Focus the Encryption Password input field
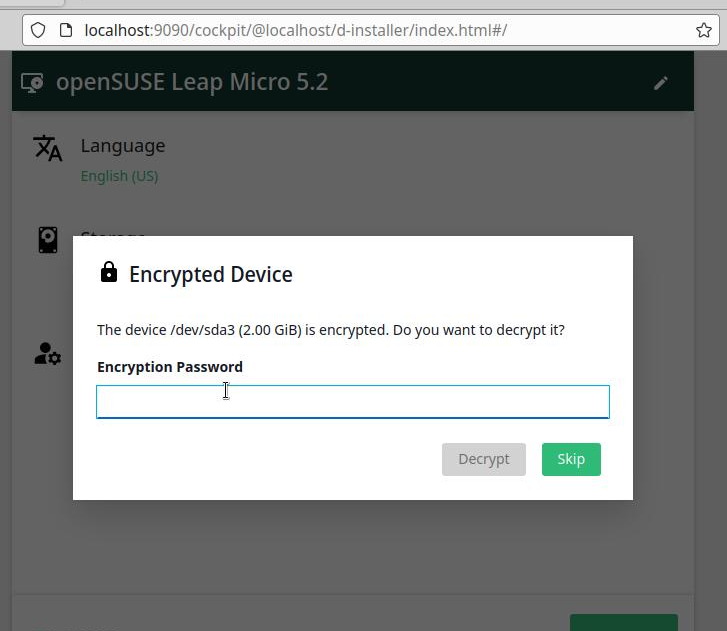 coord(353,402)
